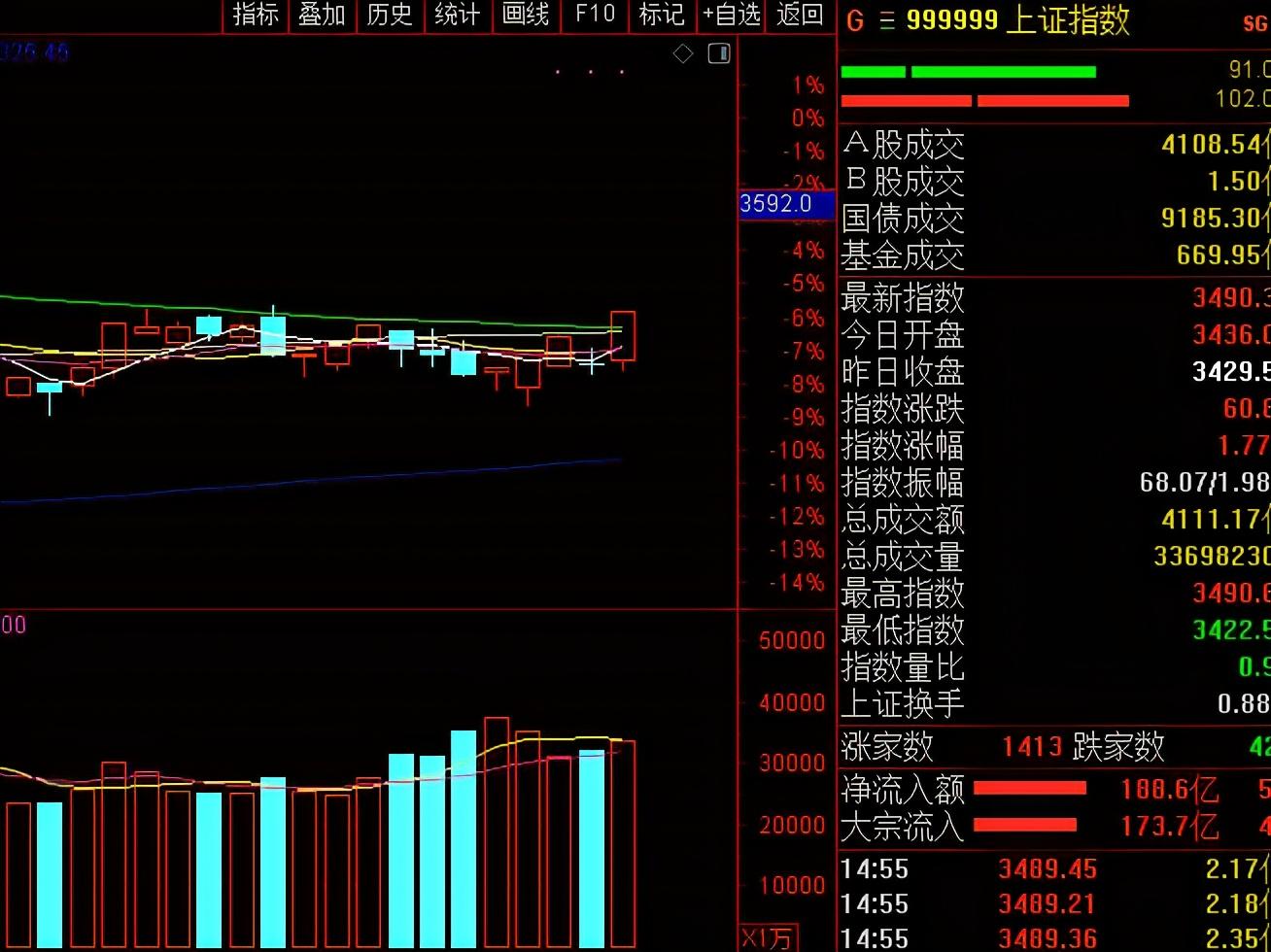
Task: Select the 14:55 tick with price 3489.21
Action: [x=1055, y=903]
